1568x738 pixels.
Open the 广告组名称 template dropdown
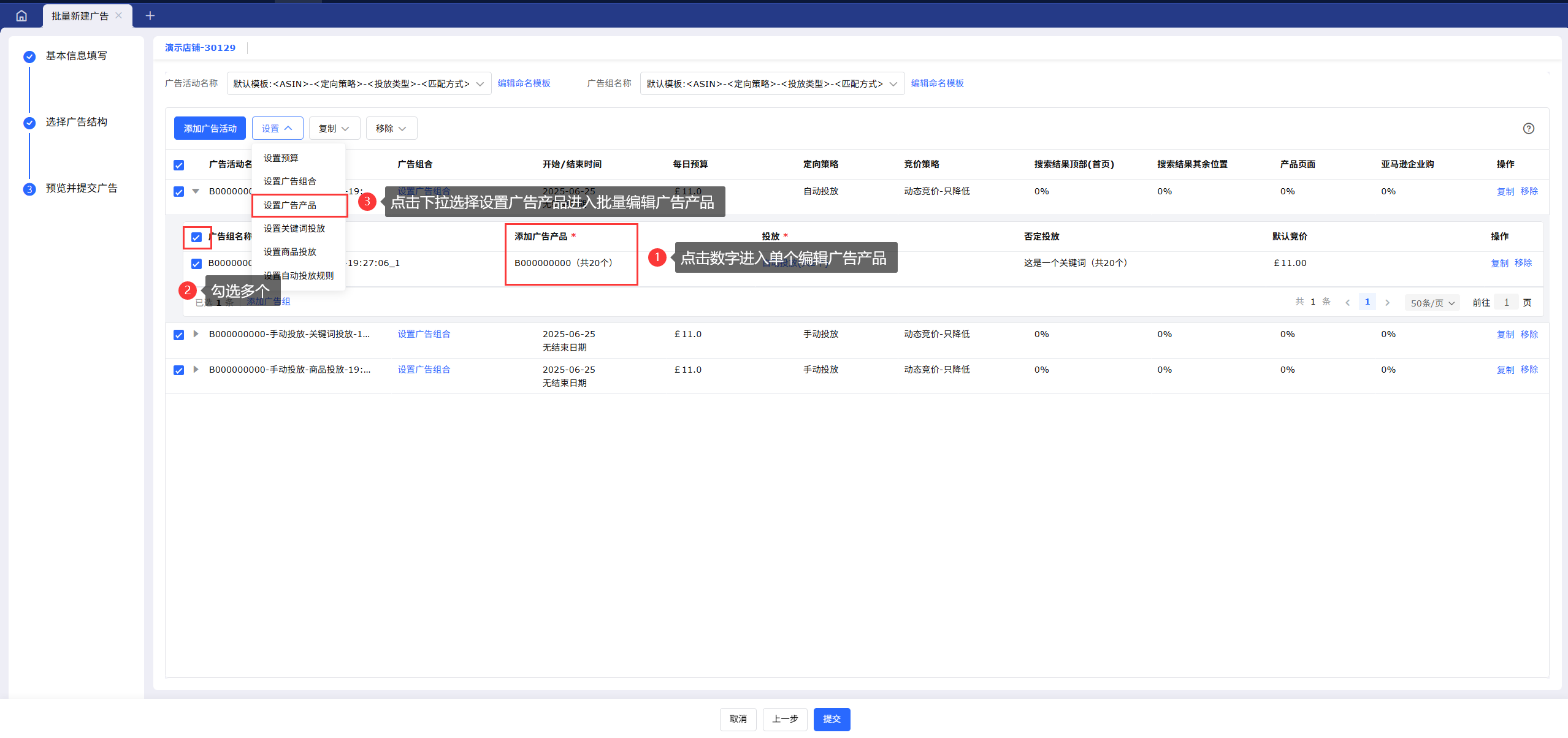[772, 83]
